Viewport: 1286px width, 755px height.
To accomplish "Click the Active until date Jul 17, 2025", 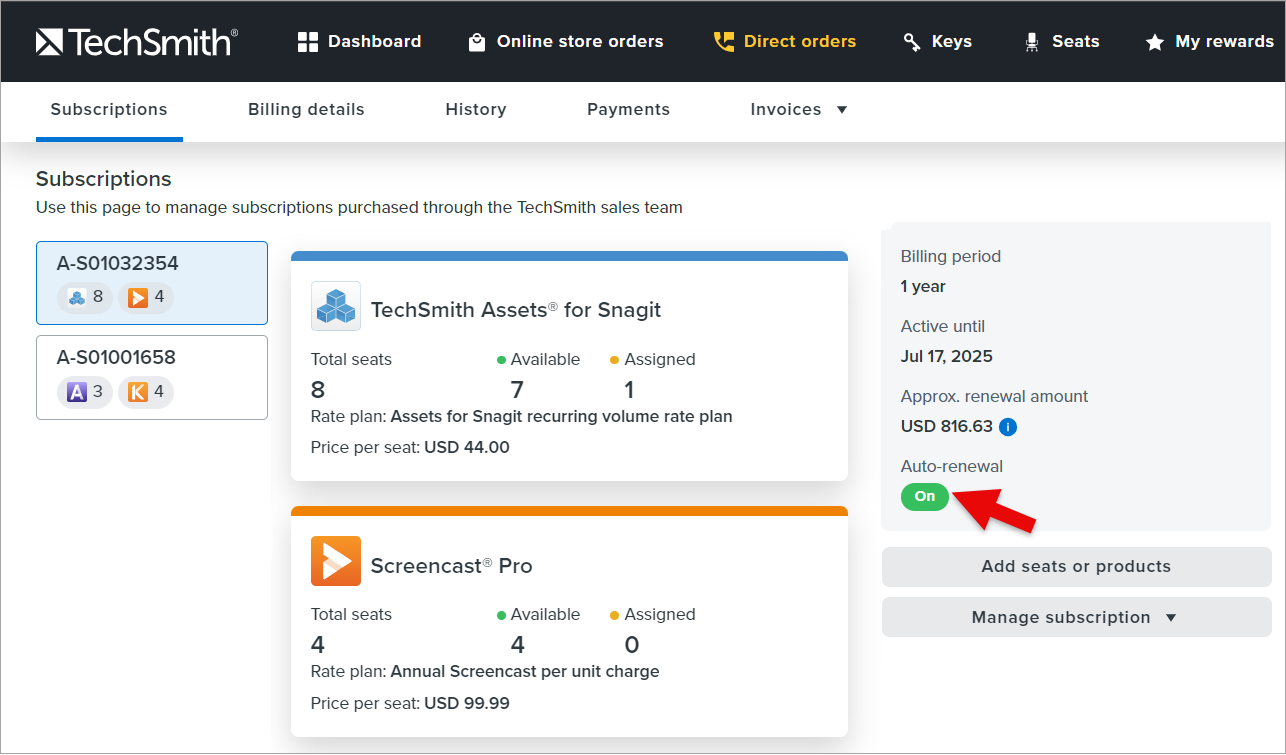I will pyautogui.click(x=947, y=357).
